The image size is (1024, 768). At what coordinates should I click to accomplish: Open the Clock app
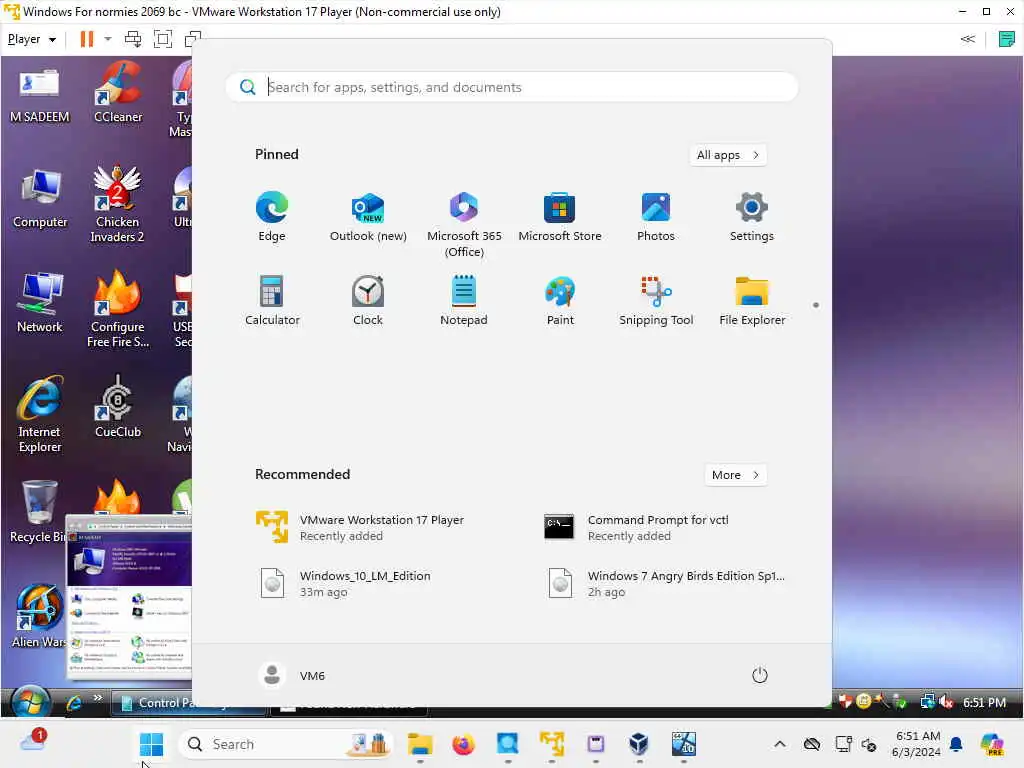pyautogui.click(x=368, y=301)
